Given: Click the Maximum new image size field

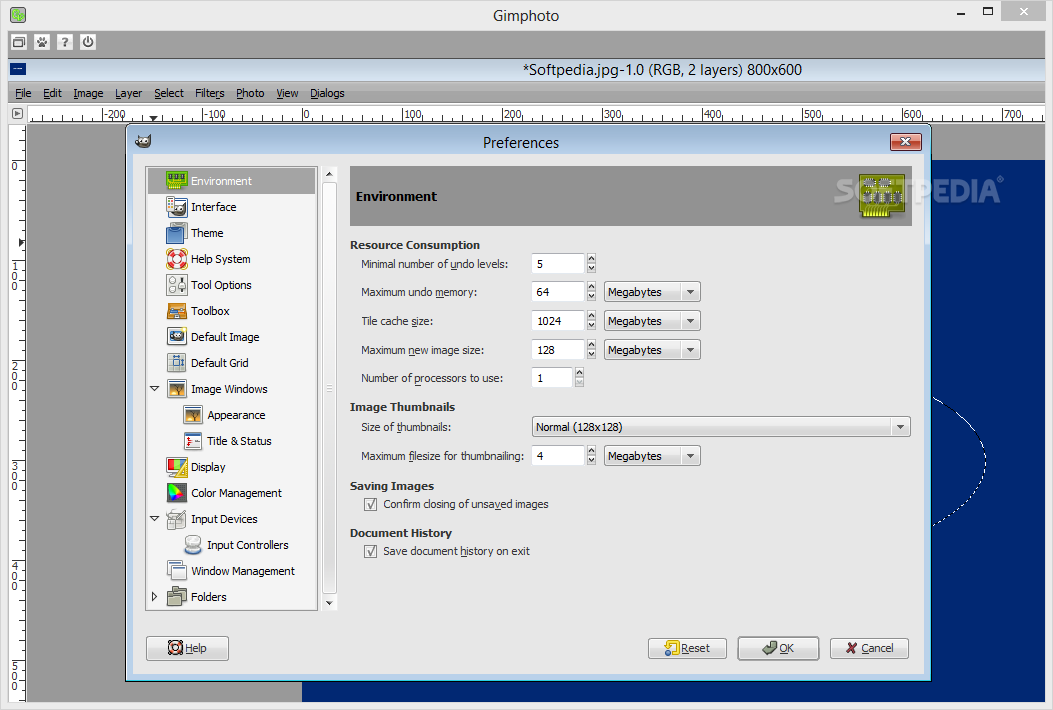Looking at the screenshot, I should (x=558, y=350).
